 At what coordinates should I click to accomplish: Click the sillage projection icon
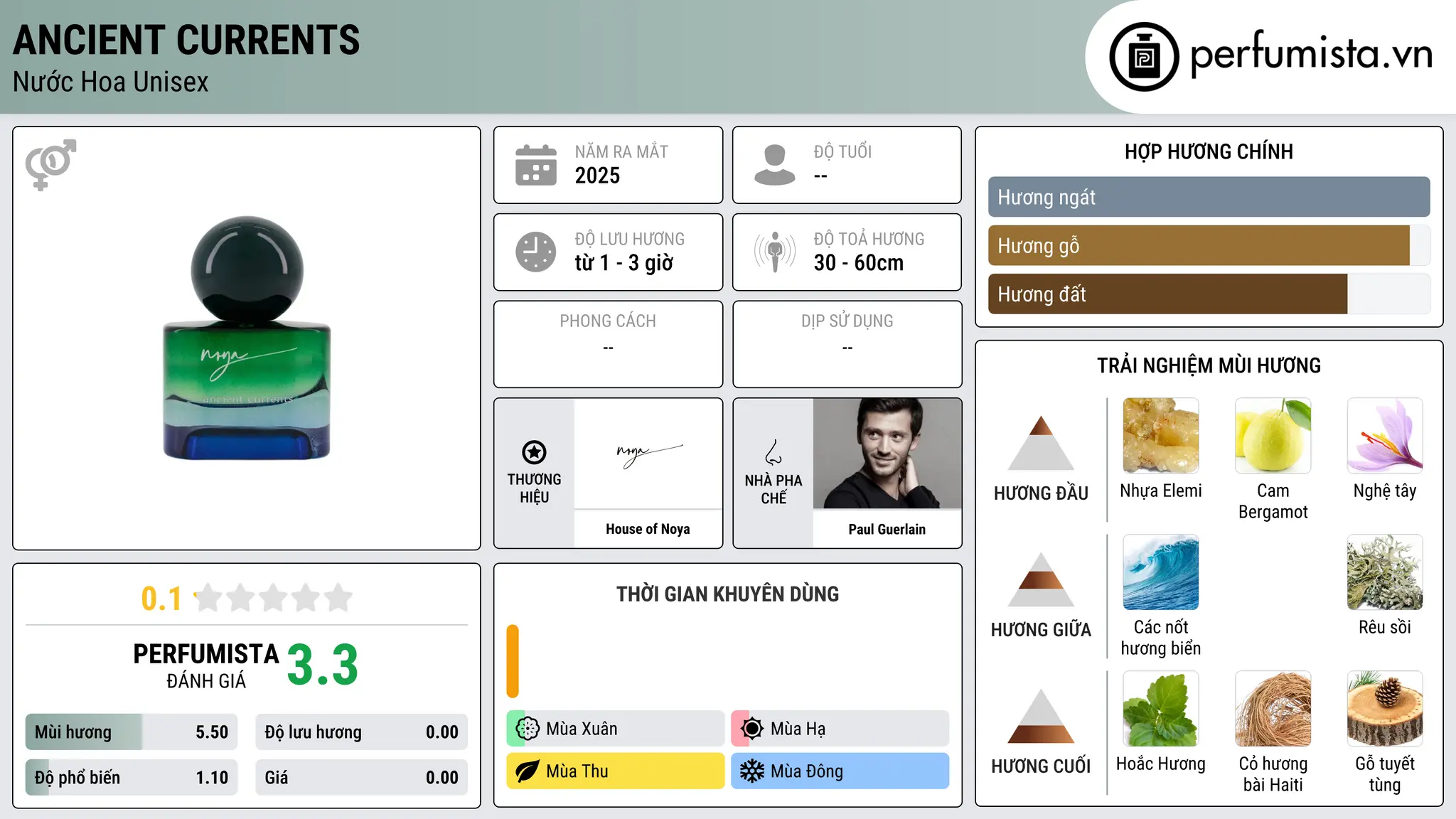(x=775, y=252)
